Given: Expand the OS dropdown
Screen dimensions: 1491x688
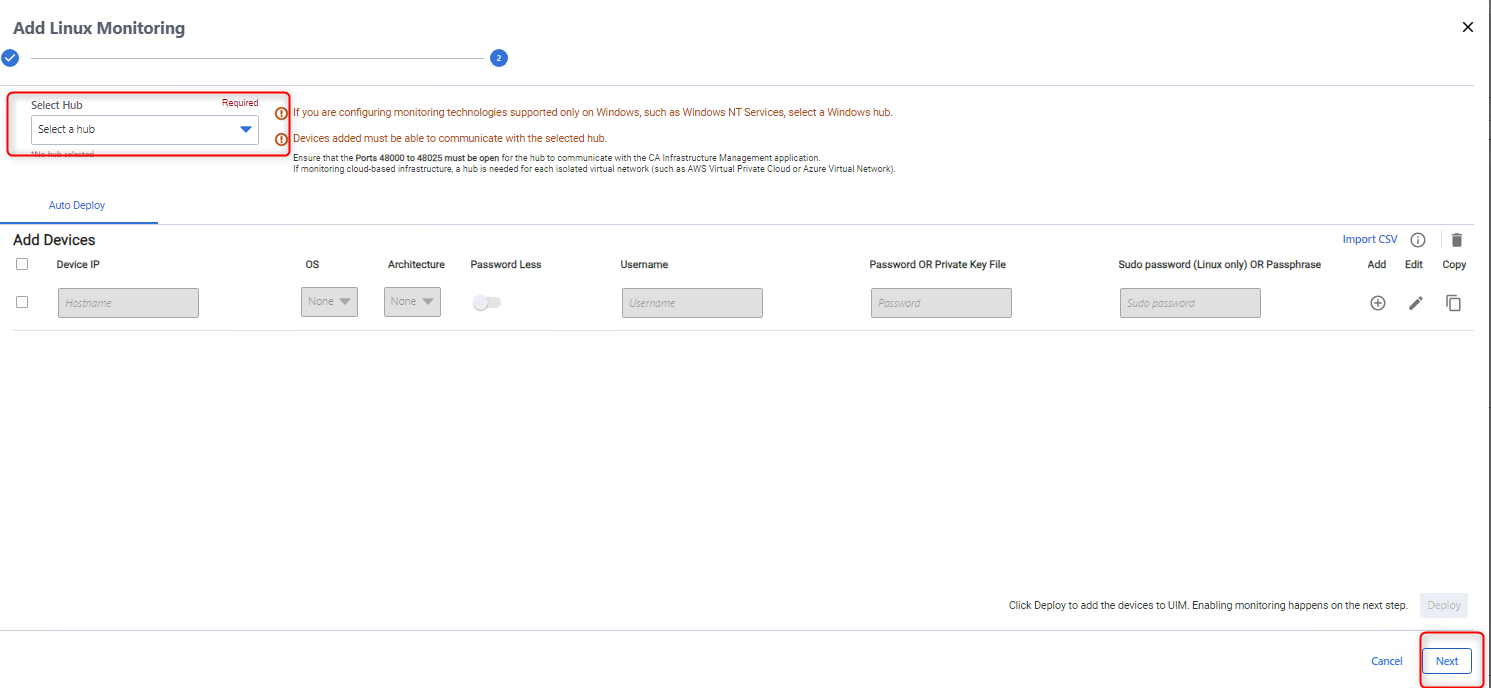Looking at the screenshot, I should tap(329, 302).
